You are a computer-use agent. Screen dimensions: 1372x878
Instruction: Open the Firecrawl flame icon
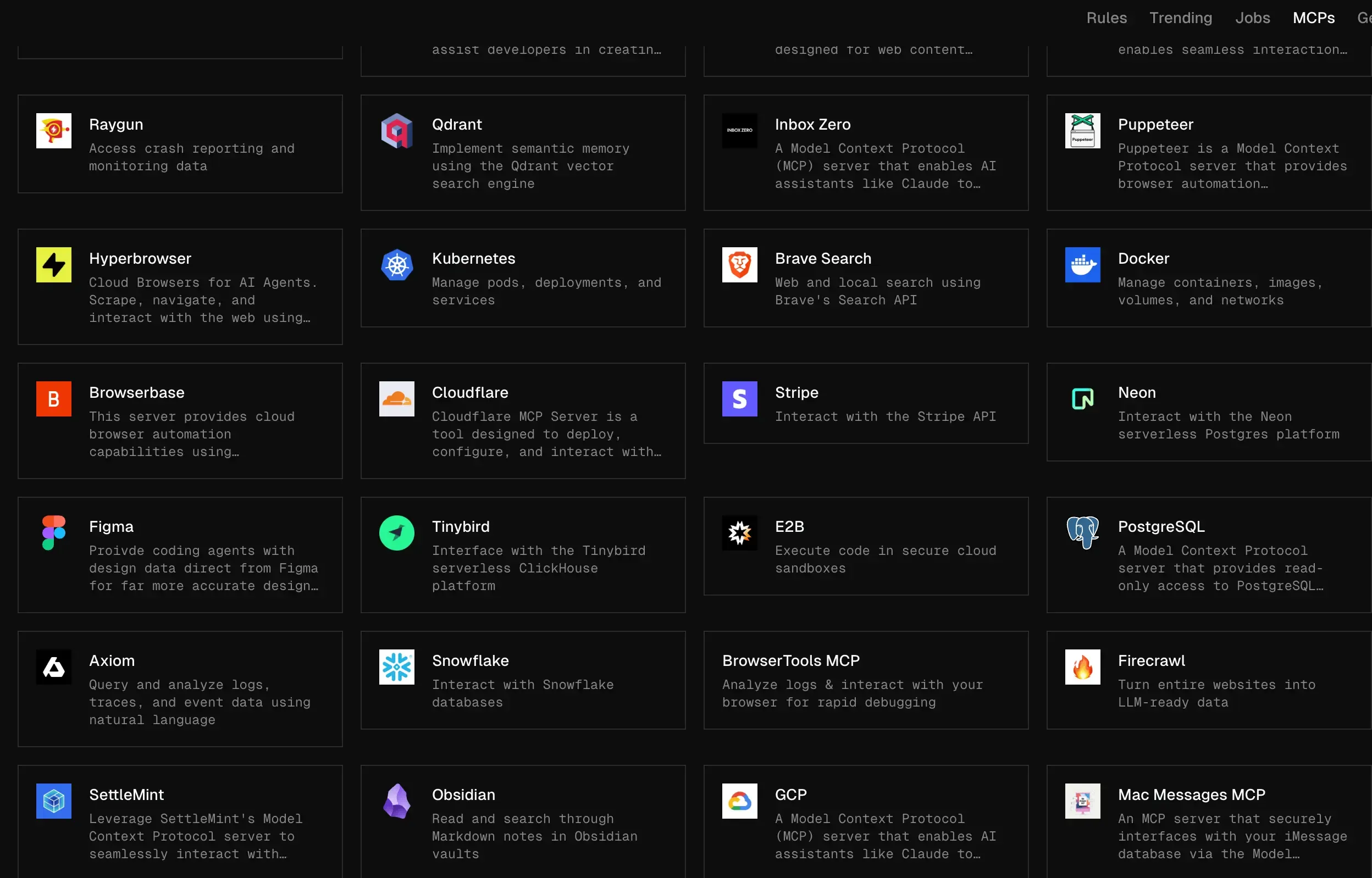pos(1082,666)
